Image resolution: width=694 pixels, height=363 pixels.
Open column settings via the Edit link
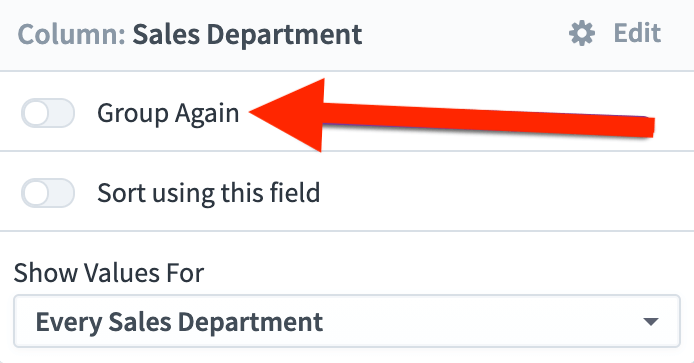(637, 33)
